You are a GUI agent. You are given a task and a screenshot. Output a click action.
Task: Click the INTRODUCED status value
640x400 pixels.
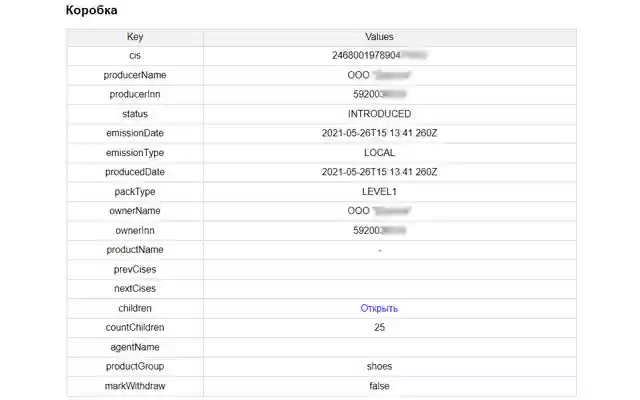(379, 114)
